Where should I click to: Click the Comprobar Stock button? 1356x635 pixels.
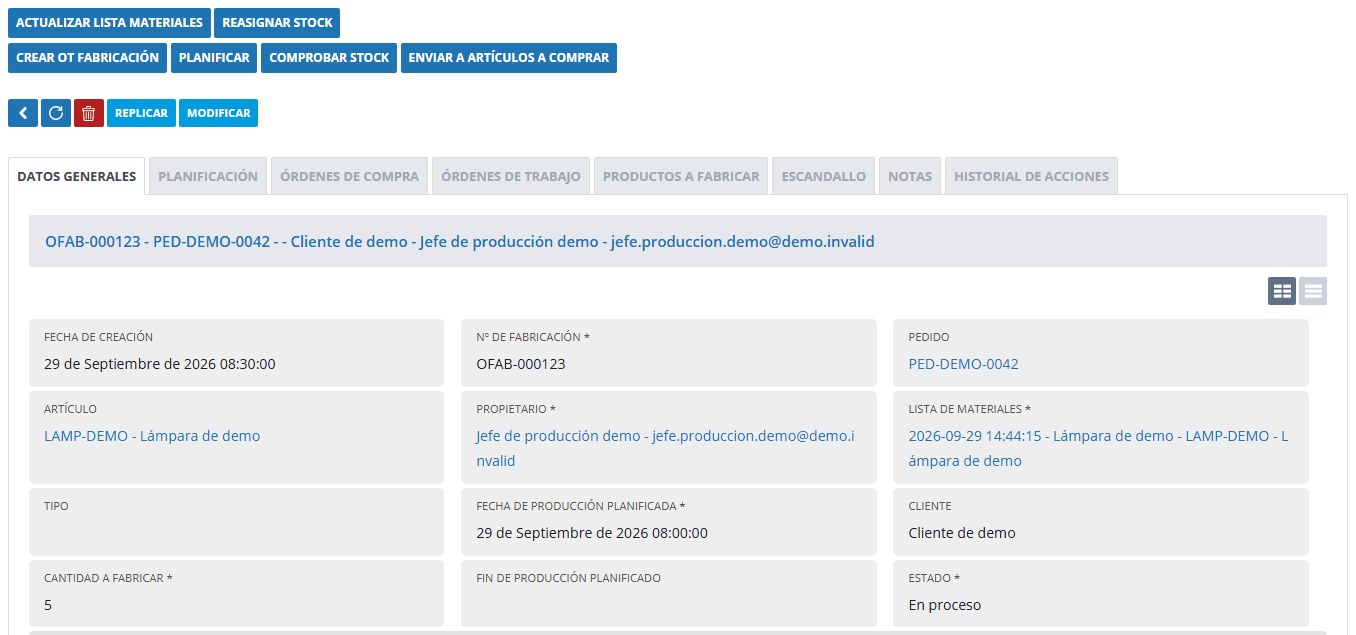click(x=329, y=58)
